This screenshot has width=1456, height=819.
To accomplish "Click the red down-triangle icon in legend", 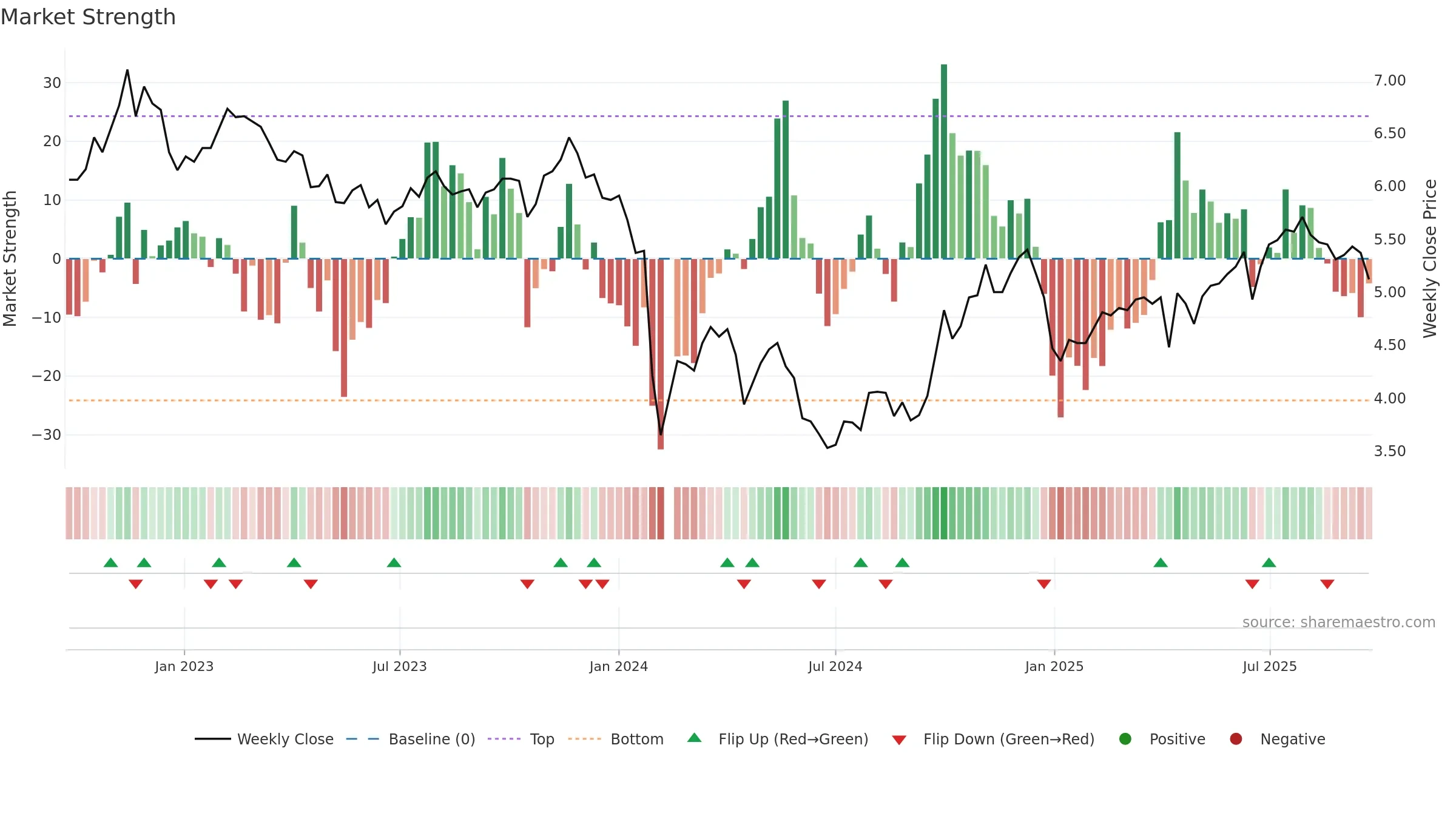I will 900,740.
